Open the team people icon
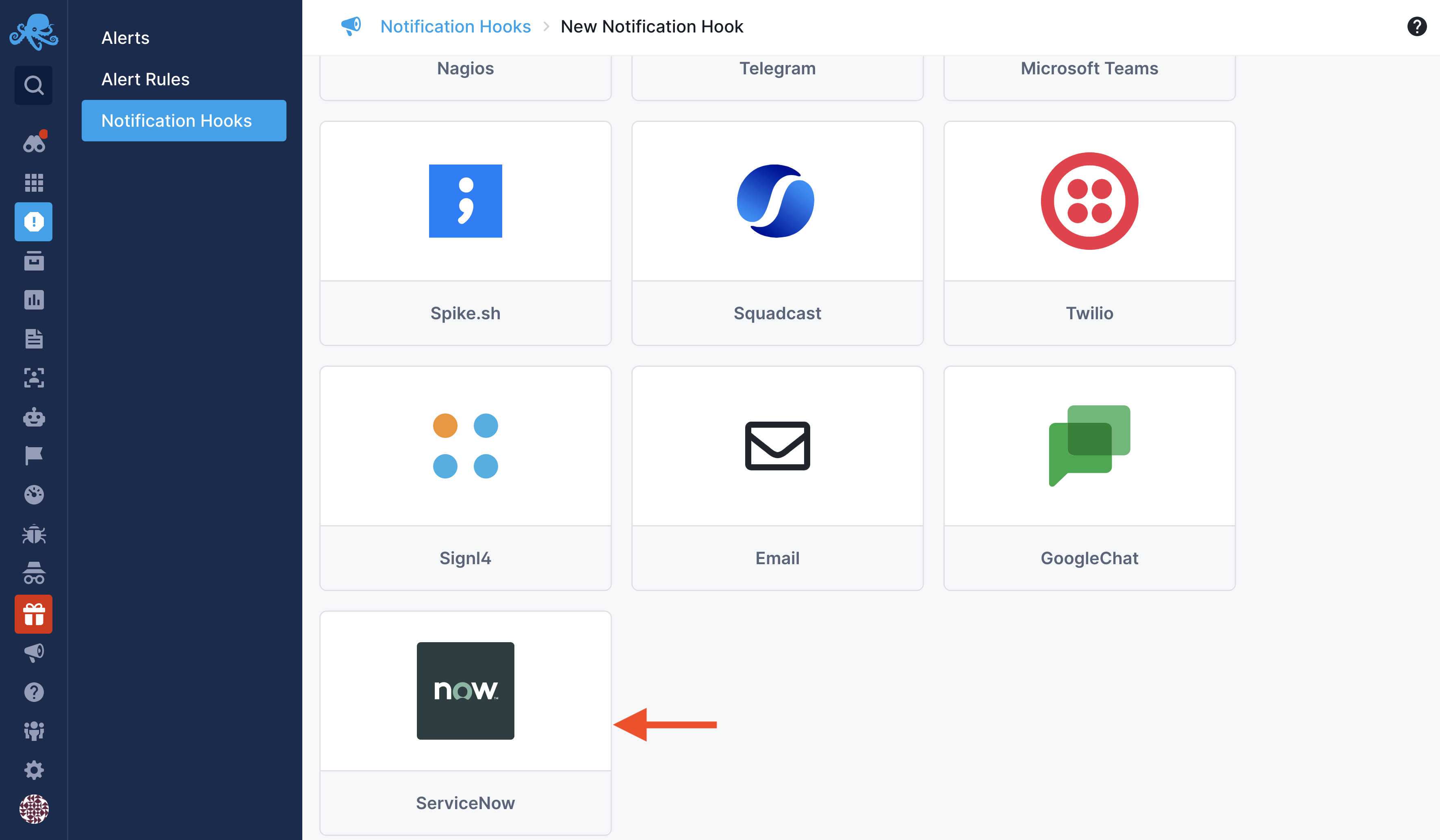1440x840 pixels. [34, 731]
